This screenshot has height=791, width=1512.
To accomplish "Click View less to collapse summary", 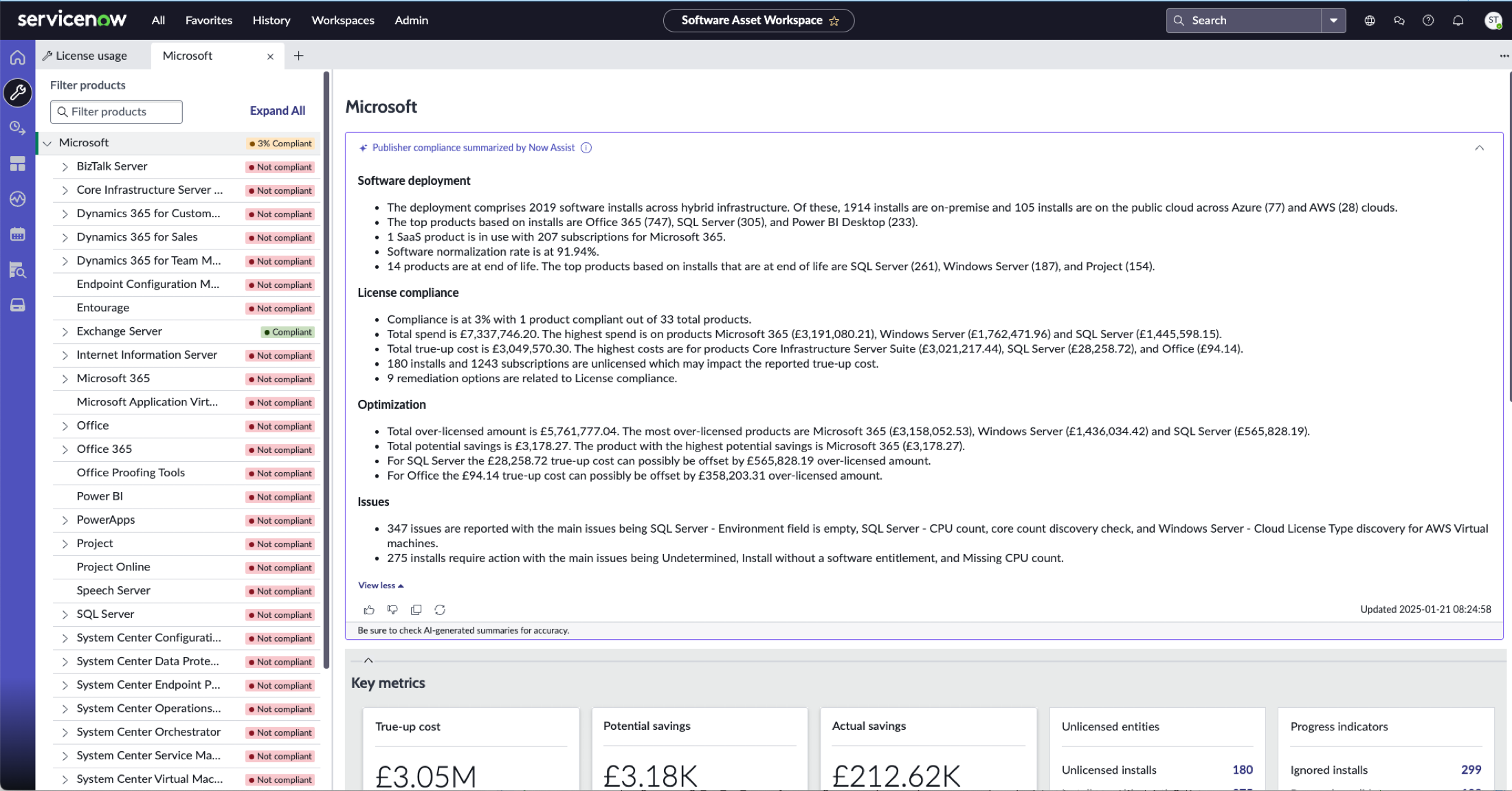I will [x=381, y=586].
